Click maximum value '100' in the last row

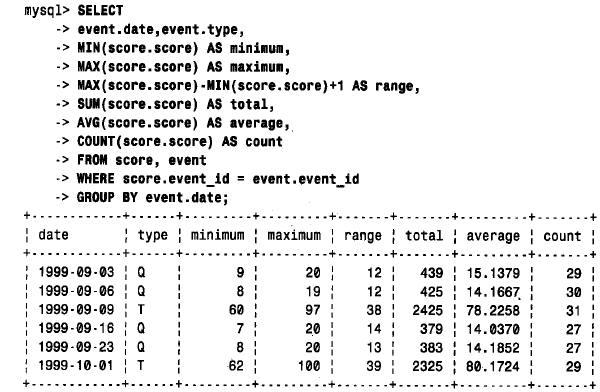309,366
